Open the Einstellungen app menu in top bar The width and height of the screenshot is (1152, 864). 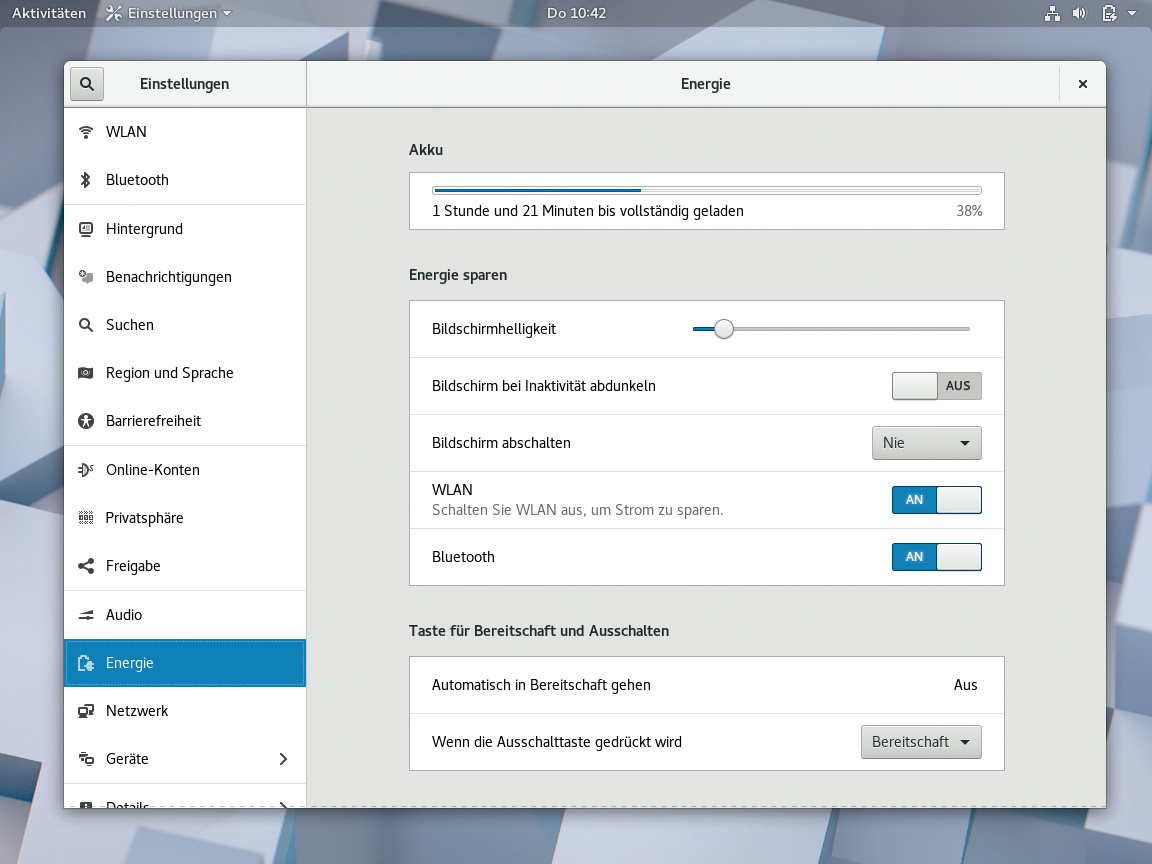168,13
